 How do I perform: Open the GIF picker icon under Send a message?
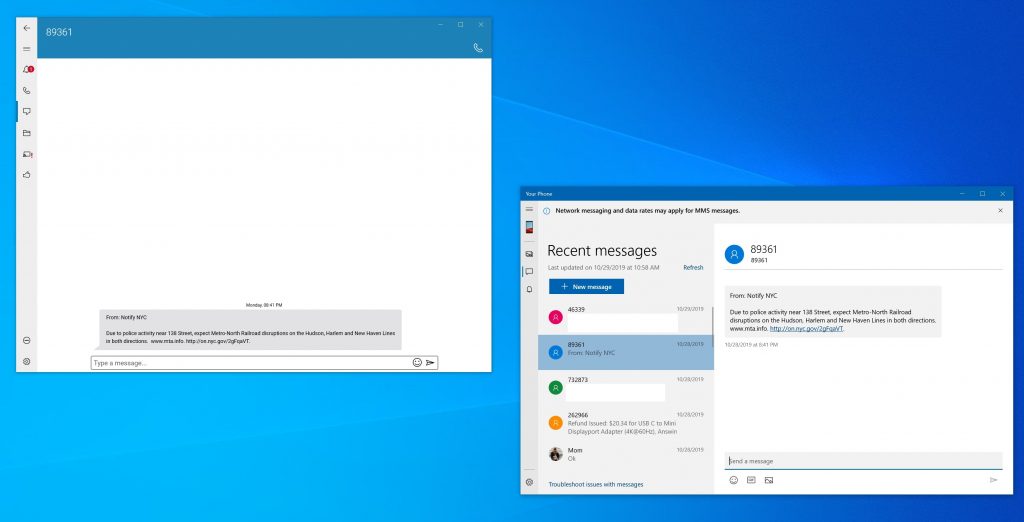751,480
